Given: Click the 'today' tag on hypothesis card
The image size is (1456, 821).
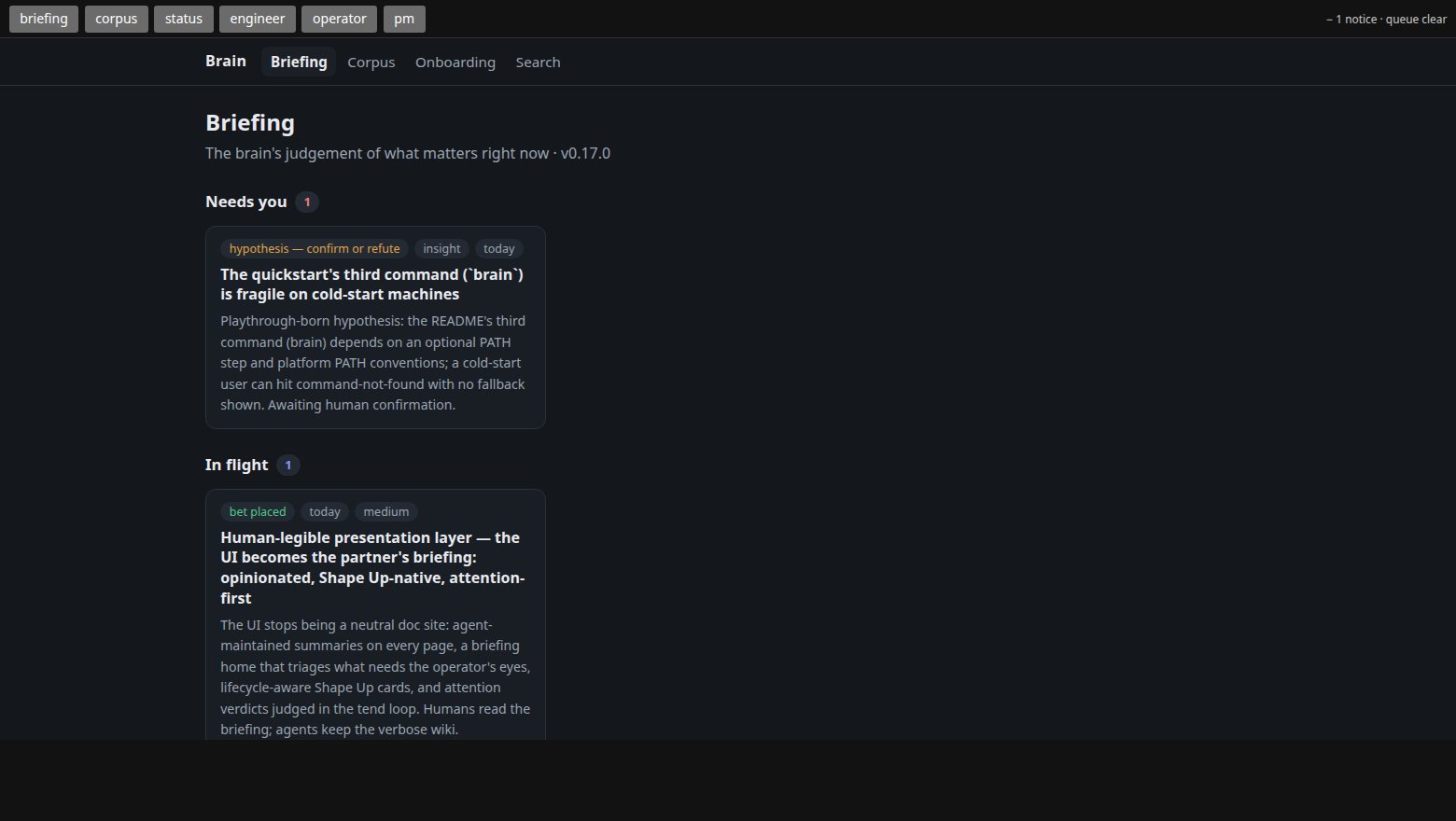Looking at the screenshot, I should click(x=499, y=249).
